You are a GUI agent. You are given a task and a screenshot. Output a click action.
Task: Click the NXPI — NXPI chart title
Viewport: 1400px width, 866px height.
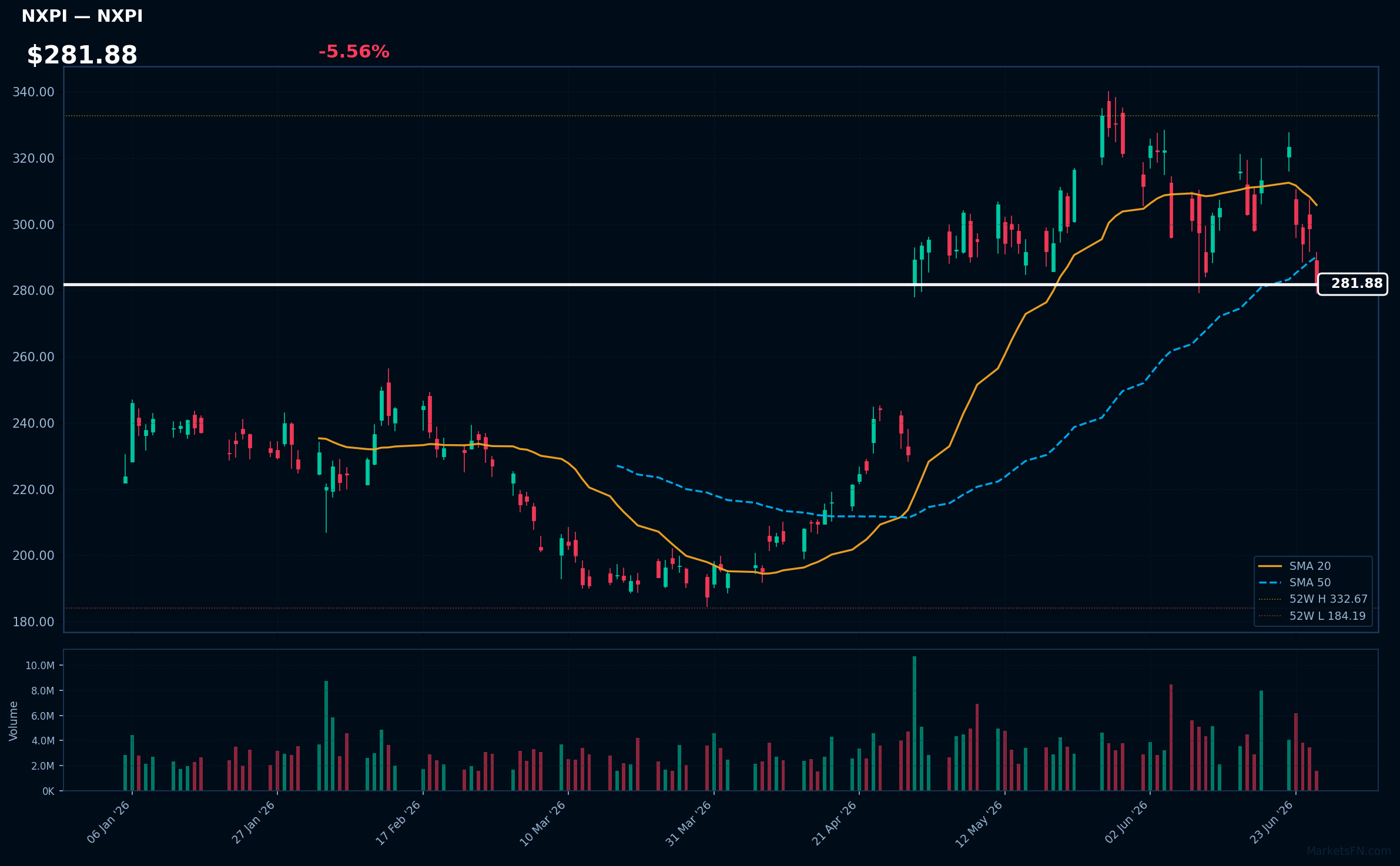[x=82, y=16]
